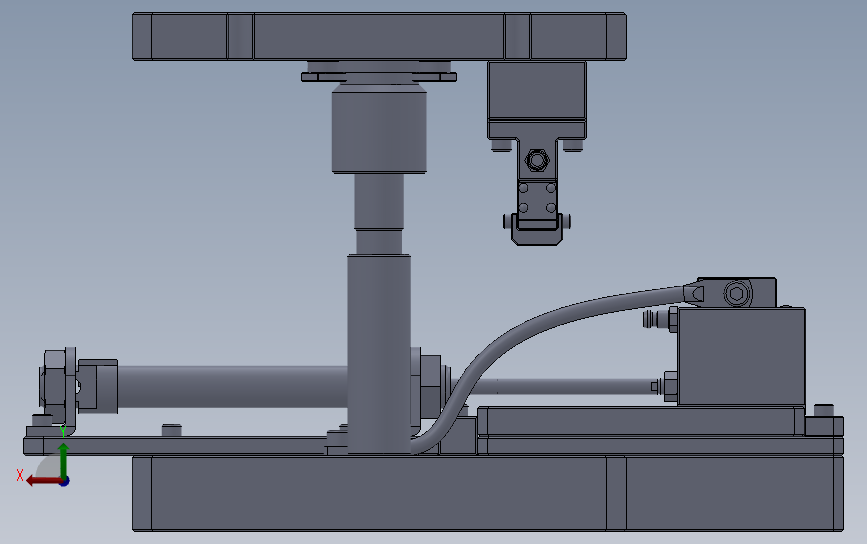Screen dimensions: 867x544
Task: Select the socket screw on the hose fitting
Action: point(737,293)
